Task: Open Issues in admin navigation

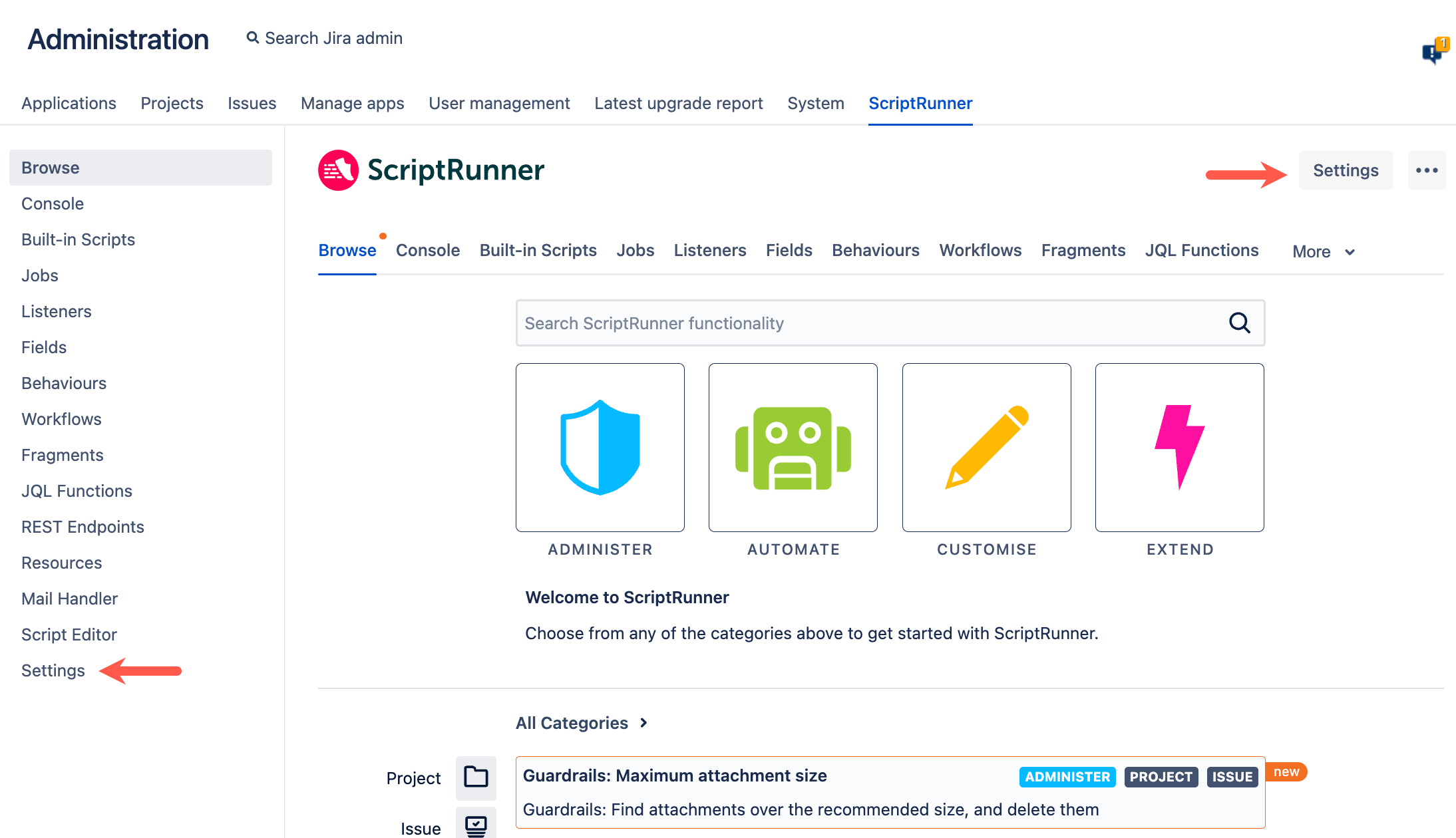Action: [x=252, y=103]
